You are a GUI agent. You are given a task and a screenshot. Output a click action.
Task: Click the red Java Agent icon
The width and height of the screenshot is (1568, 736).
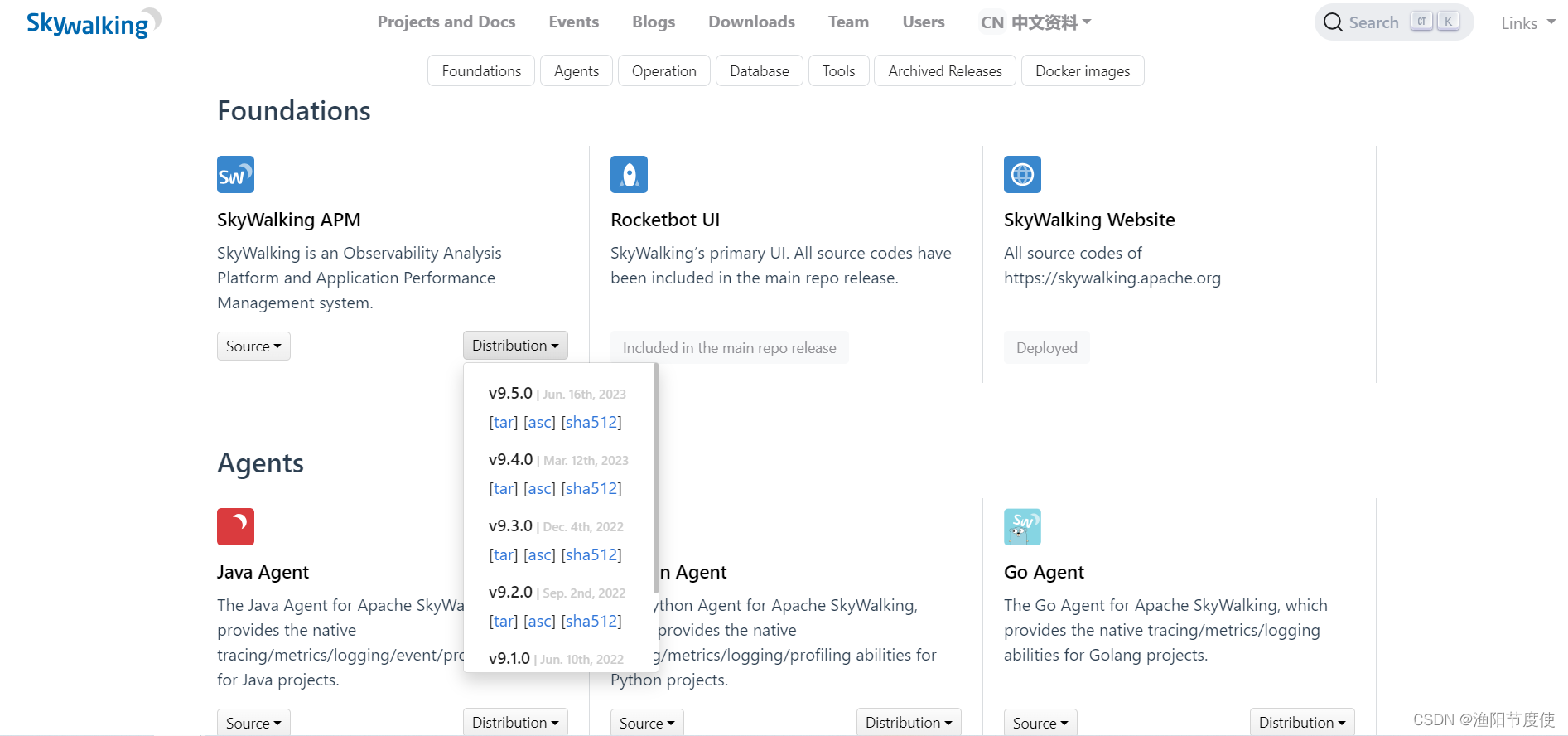click(x=235, y=526)
